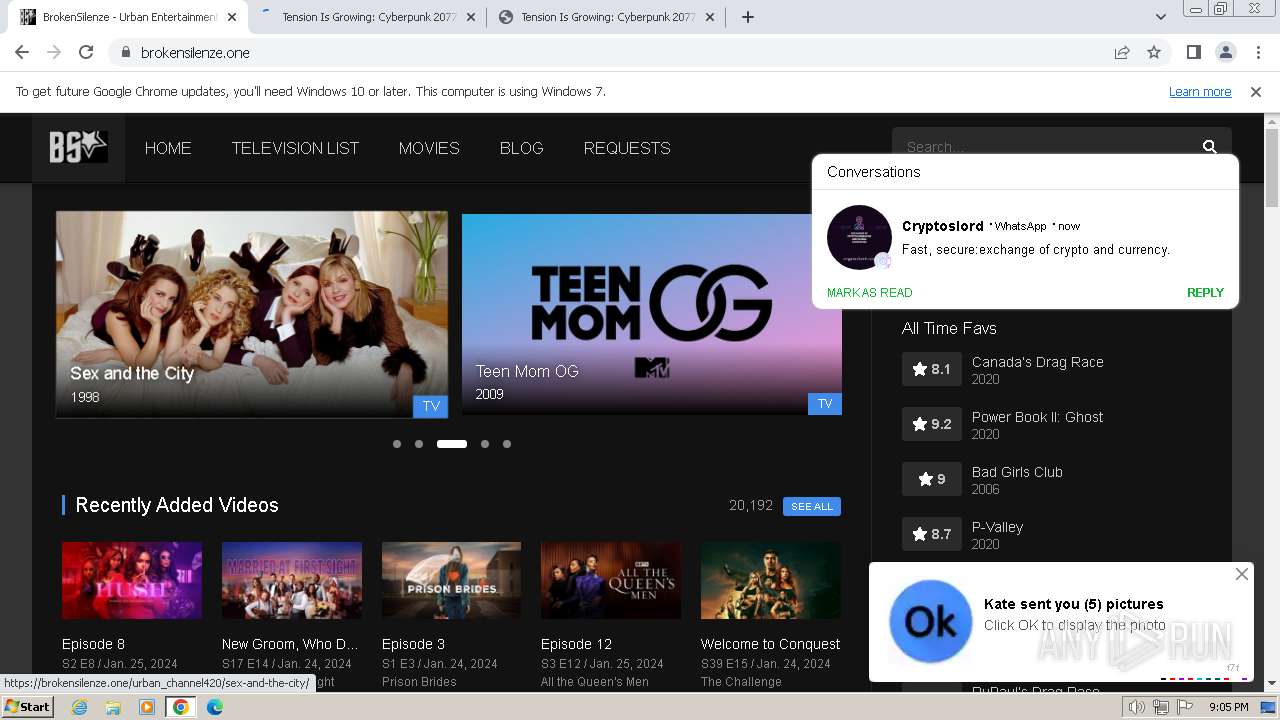Click the SEE ALL button
The height and width of the screenshot is (720, 1280).
[x=812, y=506]
